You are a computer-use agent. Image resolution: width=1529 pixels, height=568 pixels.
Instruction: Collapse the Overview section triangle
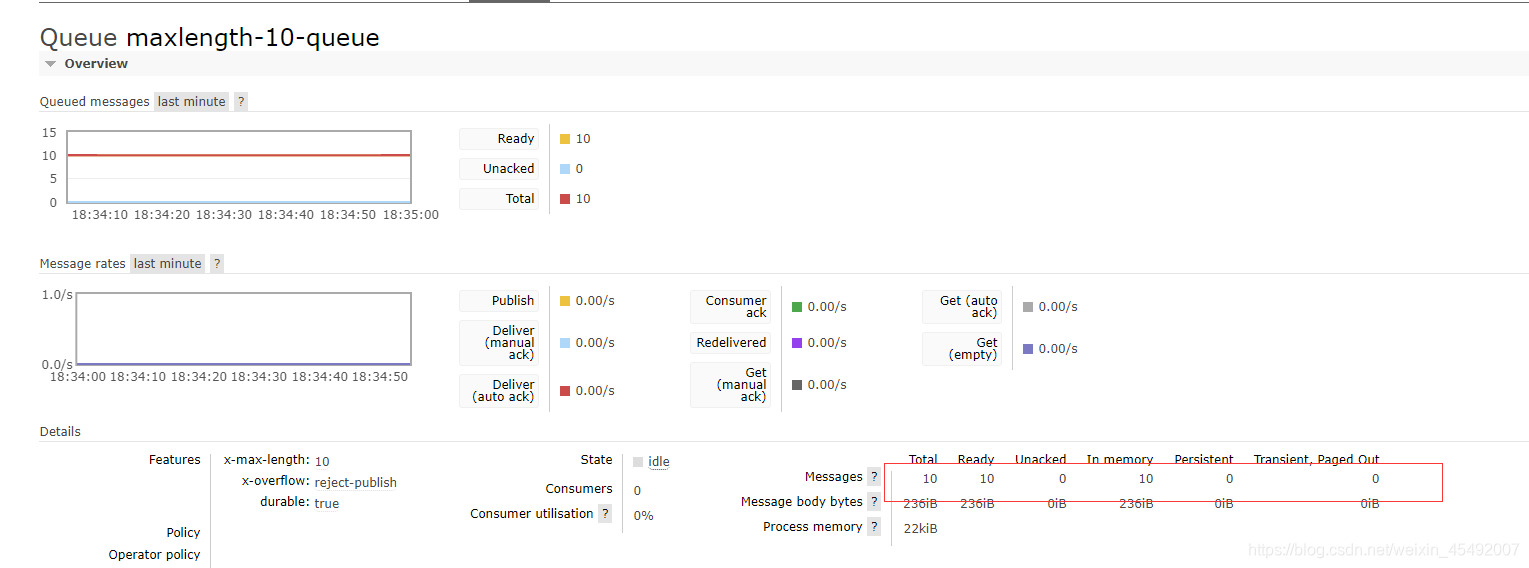50,64
